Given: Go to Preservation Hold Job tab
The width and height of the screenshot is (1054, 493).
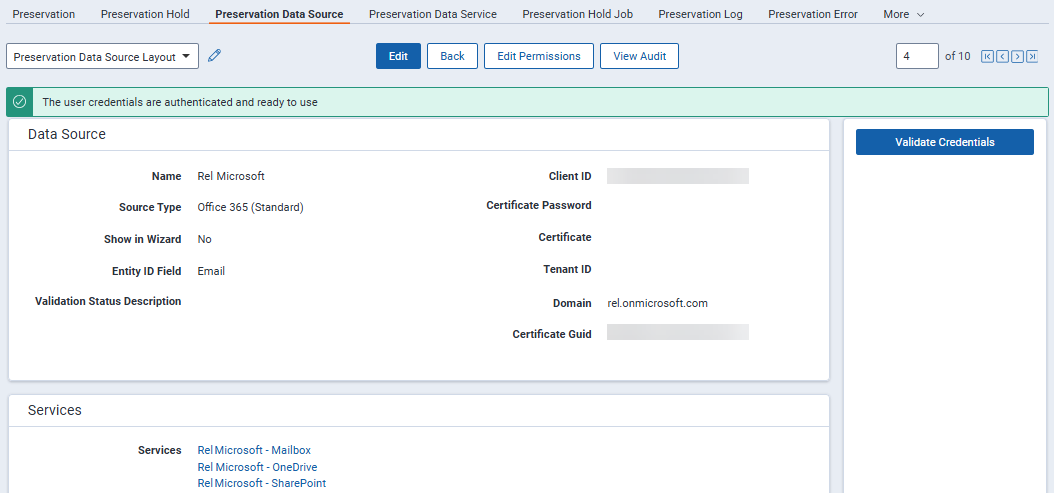Looking at the screenshot, I should pos(577,14).
